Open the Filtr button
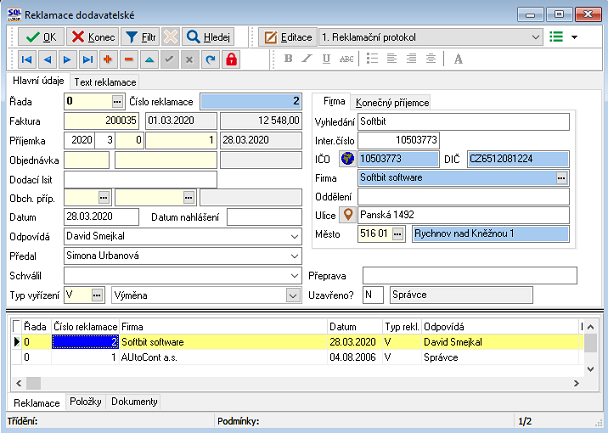Viewport: 608px width, 433px height. (x=140, y=37)
